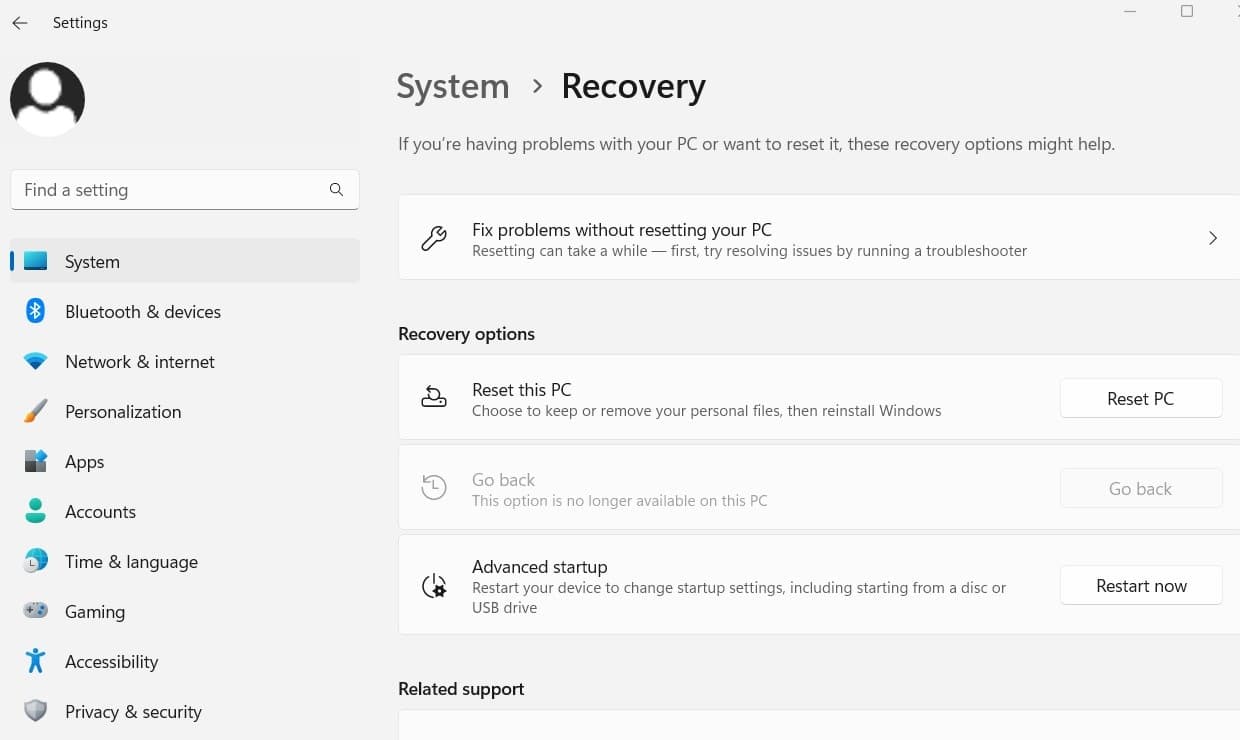Click the search magnifier icon

pyautogui.click(x=336, y=190)
